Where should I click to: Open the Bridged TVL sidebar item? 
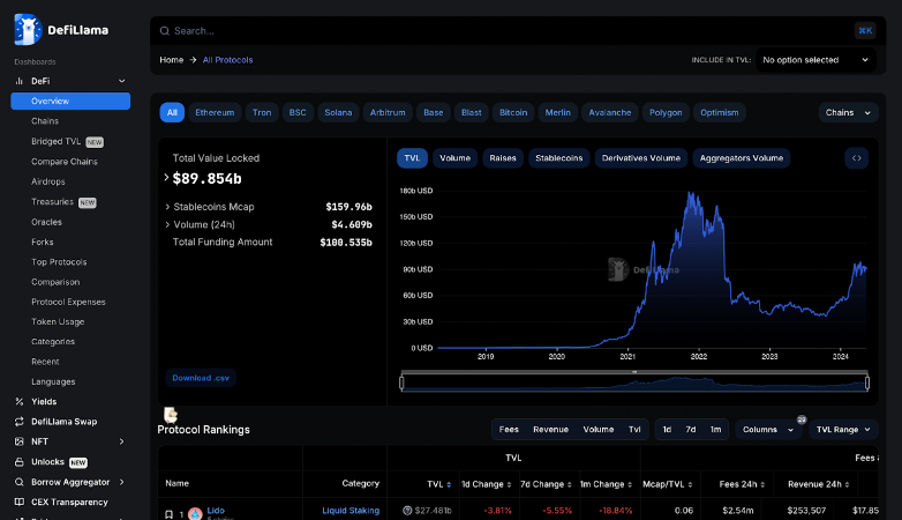tap(67, 142)
